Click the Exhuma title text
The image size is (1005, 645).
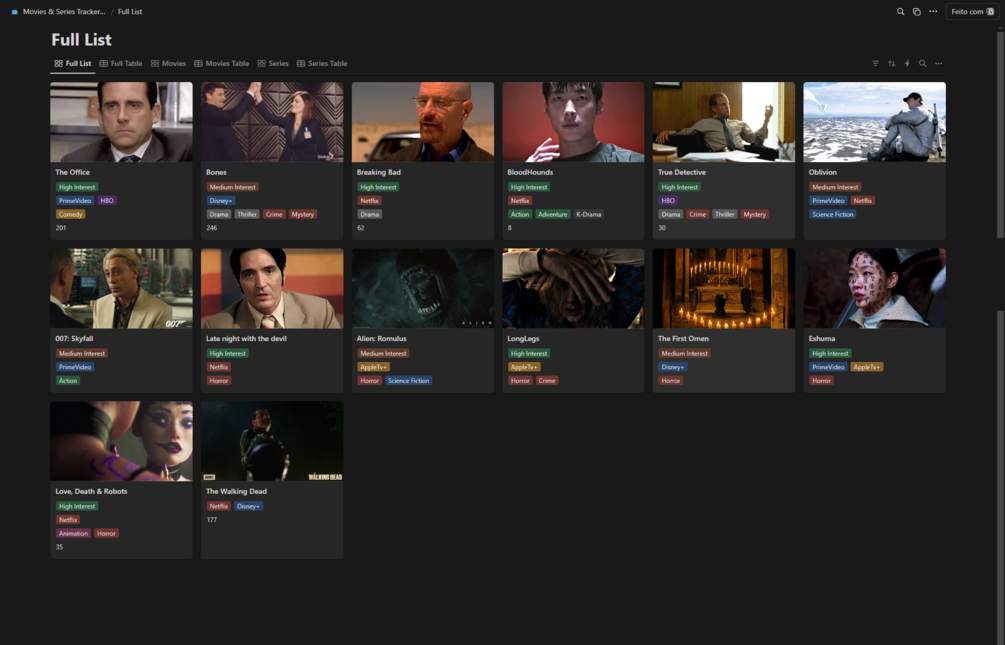pos(822,339)
